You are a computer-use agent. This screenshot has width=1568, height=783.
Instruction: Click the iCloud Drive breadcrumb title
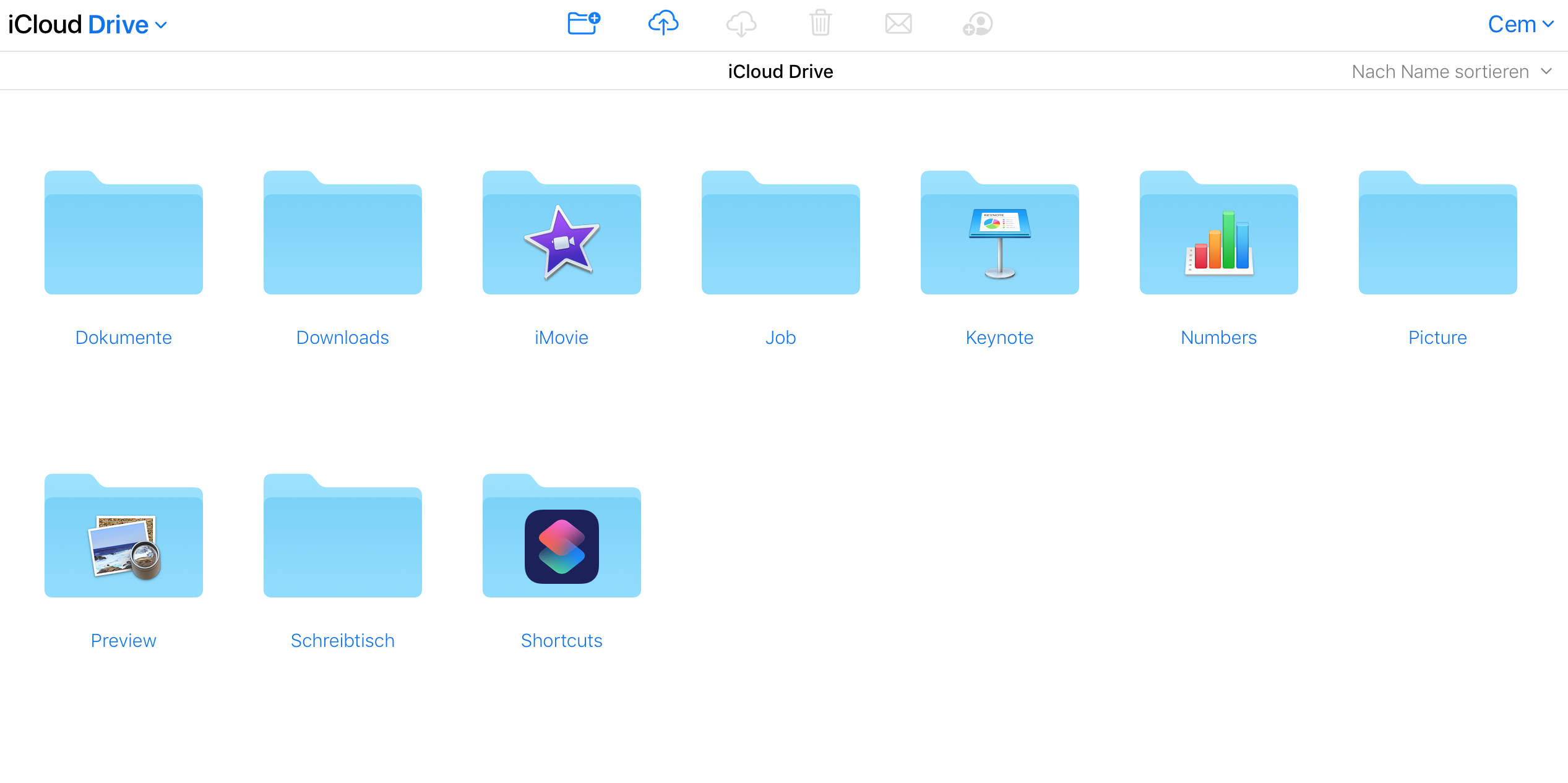(780, 72)
